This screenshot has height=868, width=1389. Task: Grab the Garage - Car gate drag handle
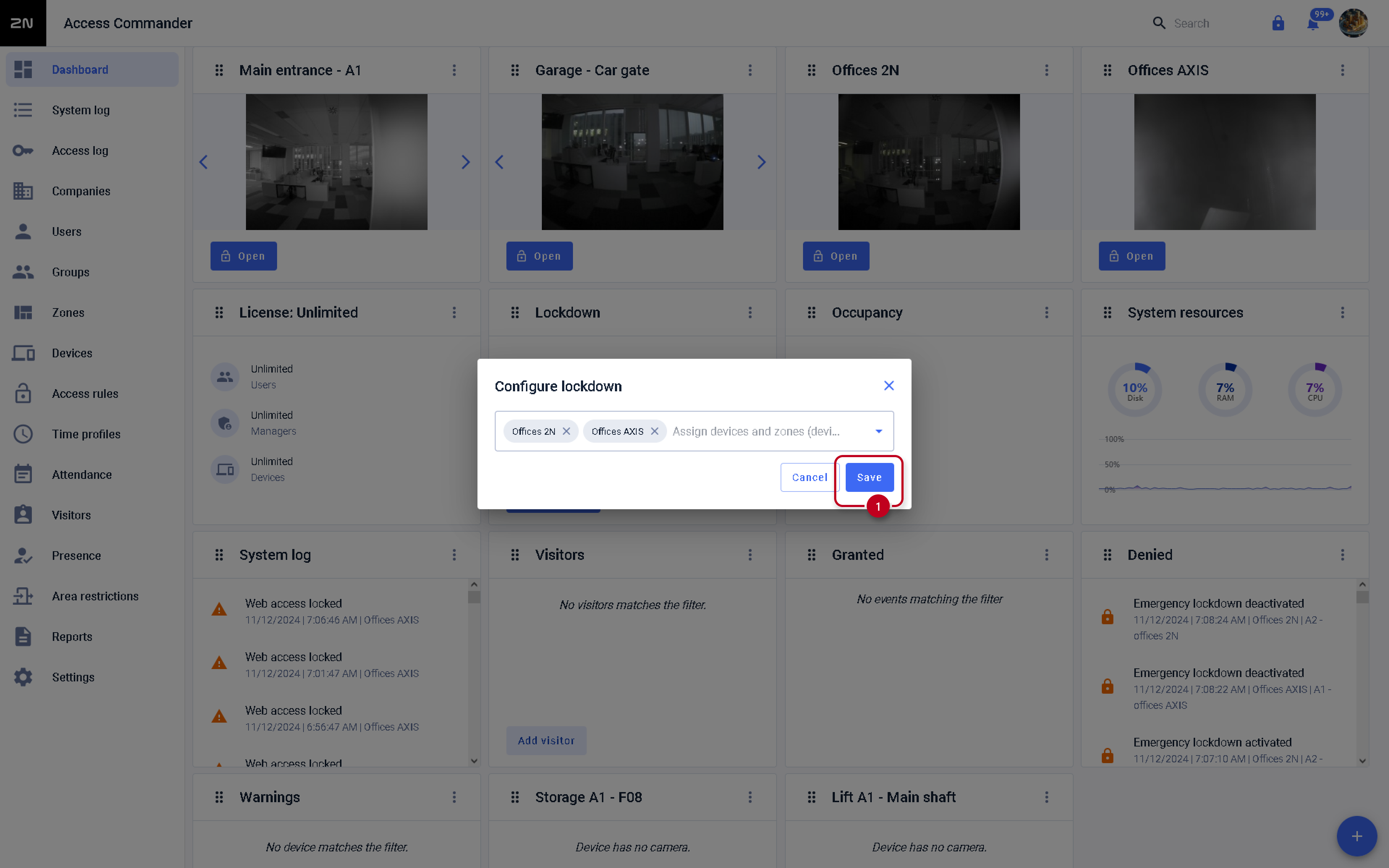pos(515,70)
